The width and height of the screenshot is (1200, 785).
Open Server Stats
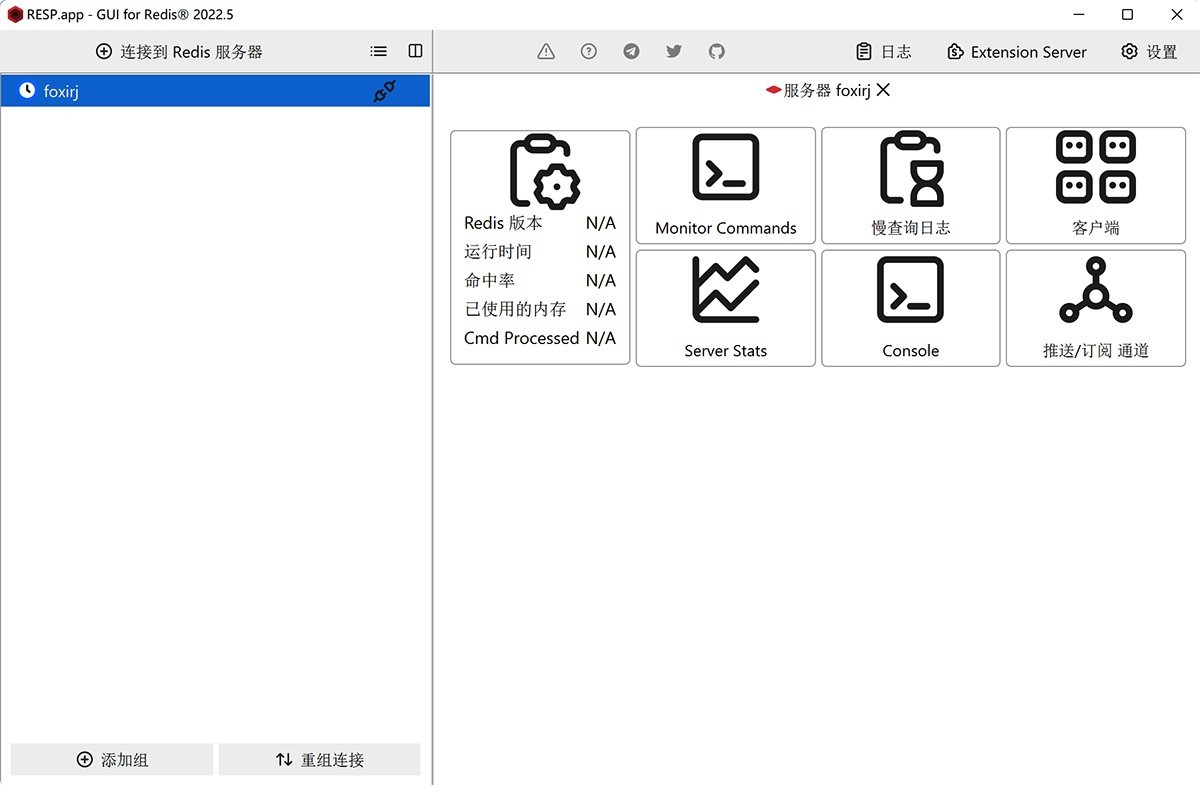coord(725,307)
